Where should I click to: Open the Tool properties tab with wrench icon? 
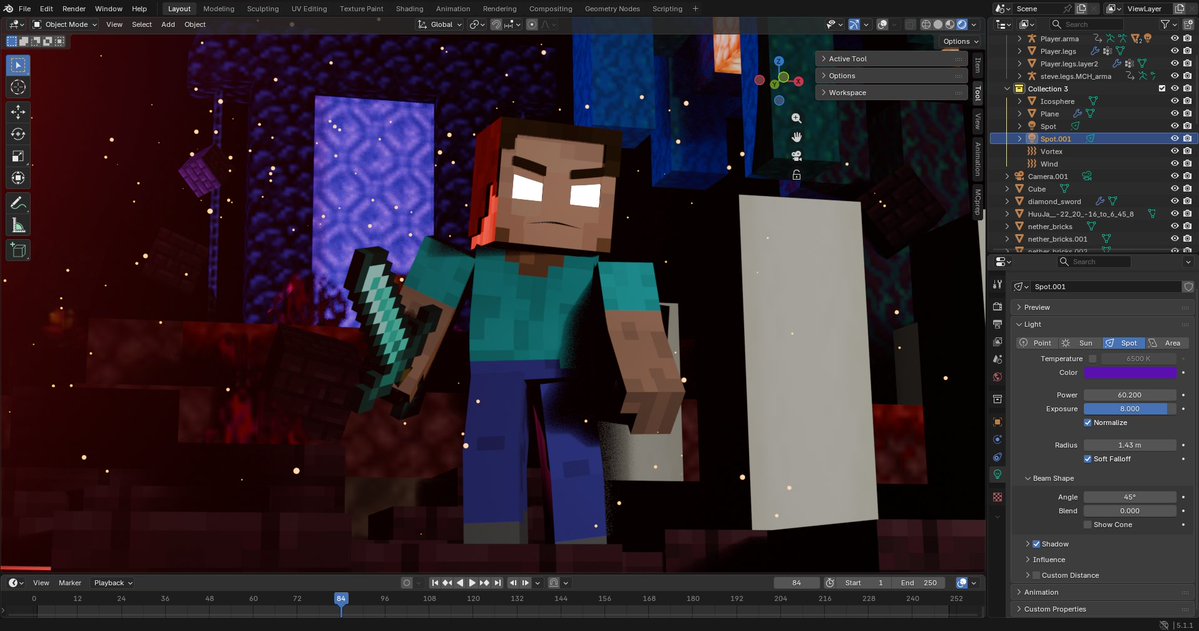point(997,285)
